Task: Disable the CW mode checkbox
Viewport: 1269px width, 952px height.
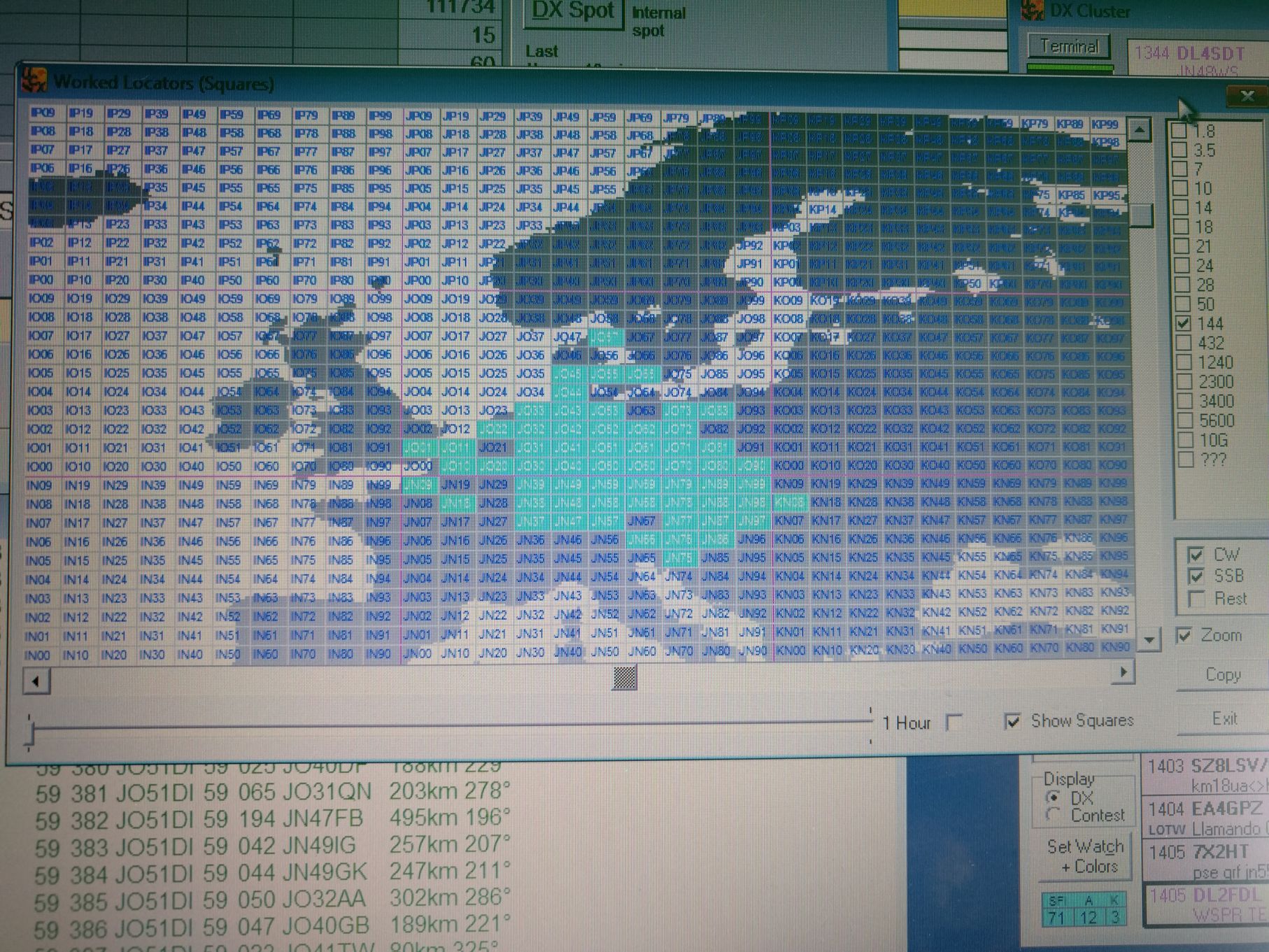Action: pyautogui.click(x=1196, y=555)
